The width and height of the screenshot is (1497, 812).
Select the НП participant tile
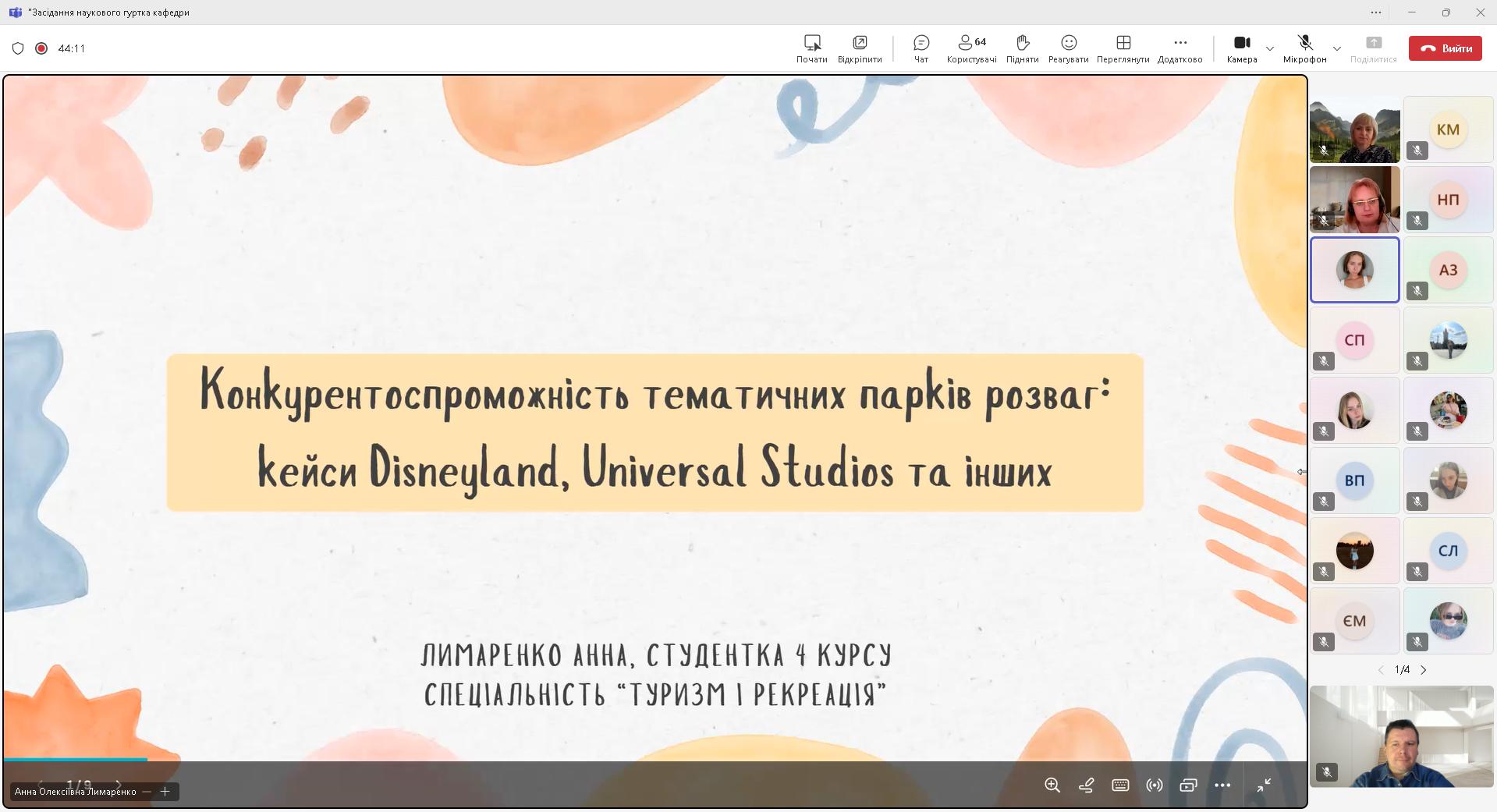(1448, 200)
